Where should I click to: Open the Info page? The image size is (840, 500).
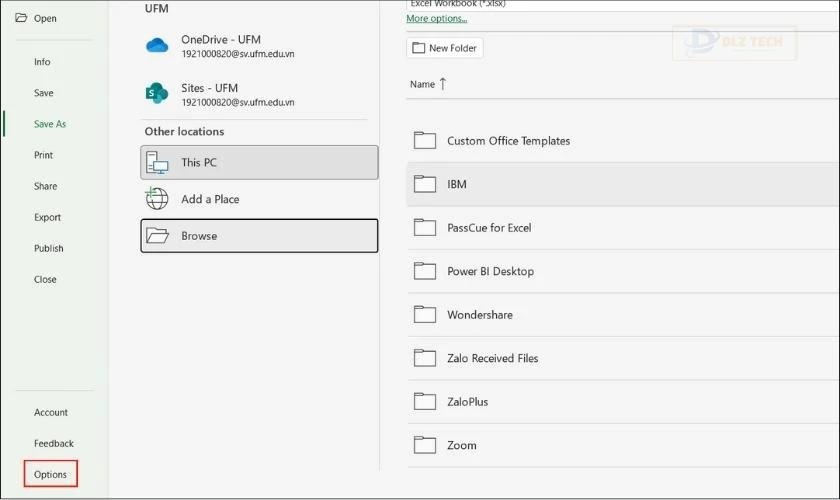[42, 62]
